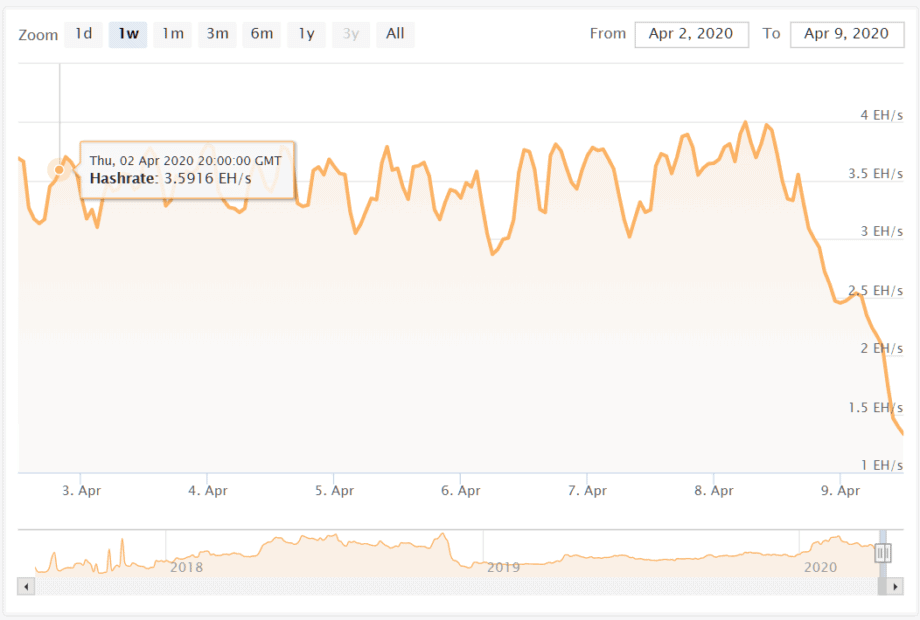Select the 1d zoom range
920x620 pixels.
tap(83, 34)
